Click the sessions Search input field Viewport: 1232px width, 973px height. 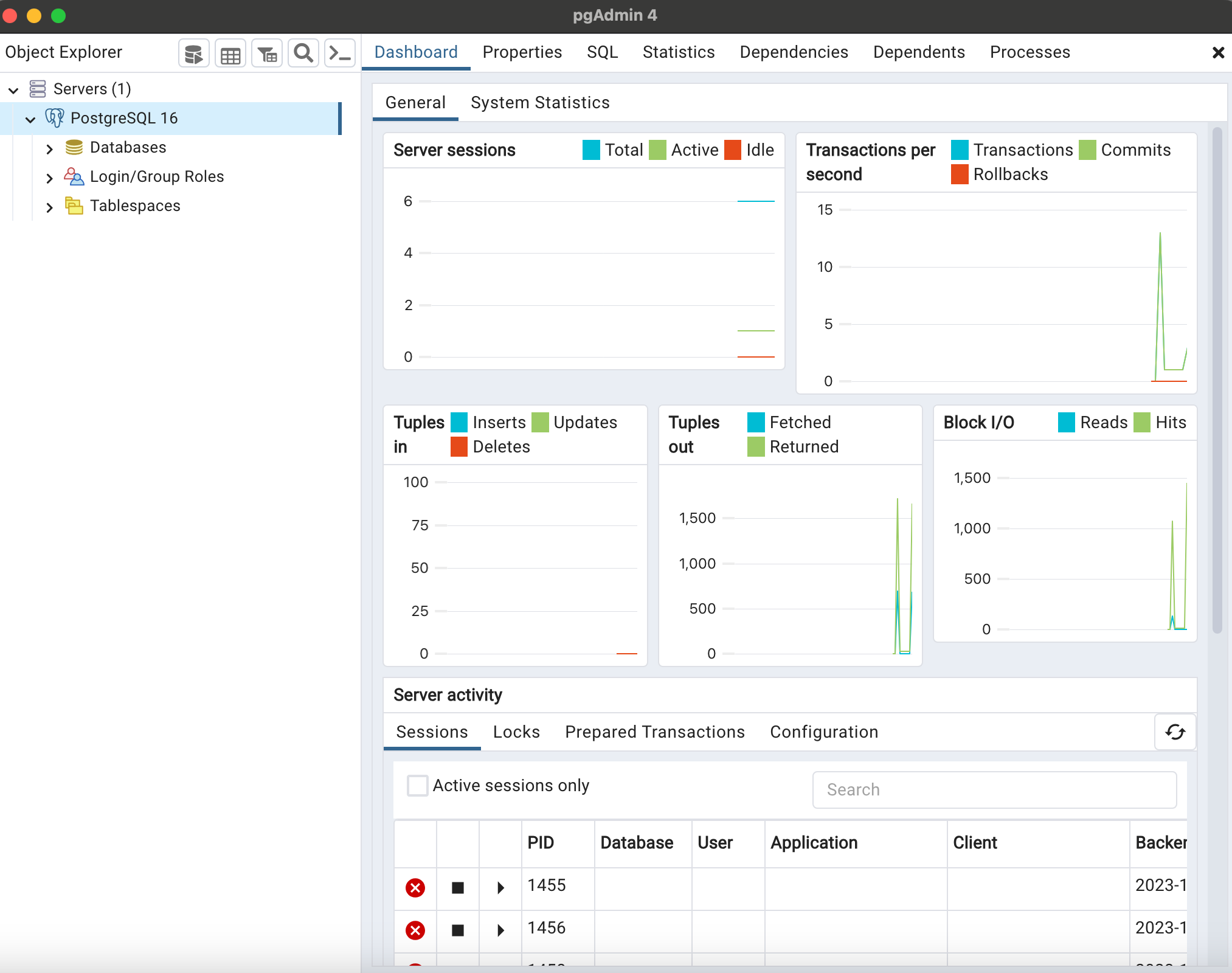(994, 789)
